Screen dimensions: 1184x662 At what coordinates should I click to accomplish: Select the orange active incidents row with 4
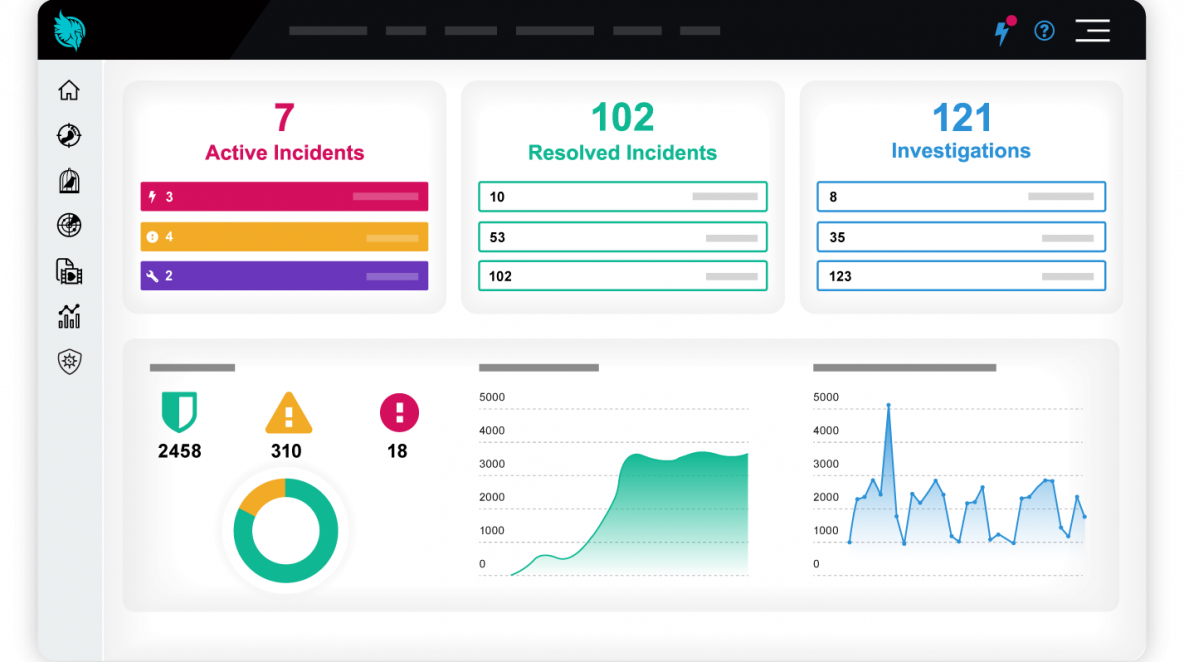284,237
